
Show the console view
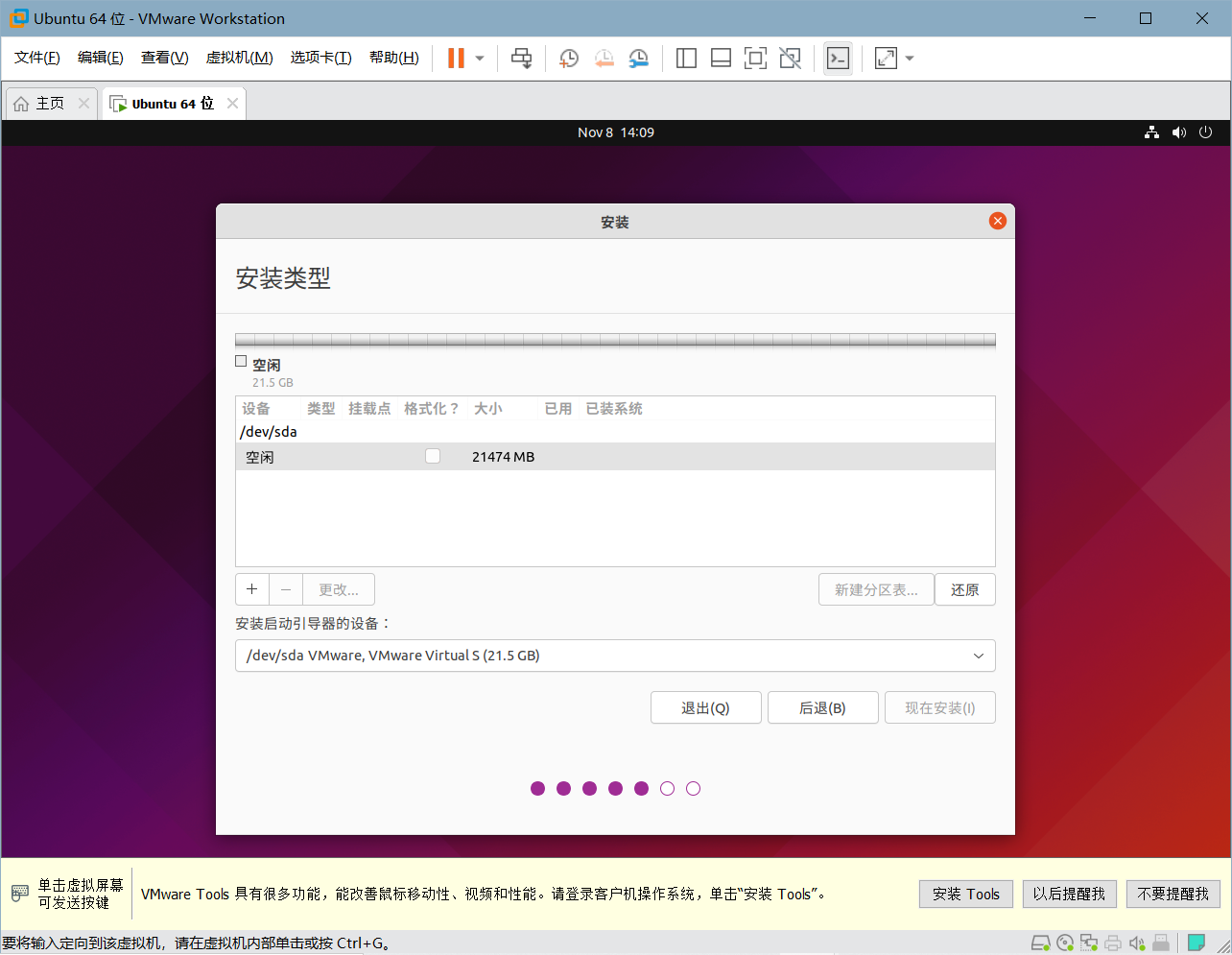point(838,59)
